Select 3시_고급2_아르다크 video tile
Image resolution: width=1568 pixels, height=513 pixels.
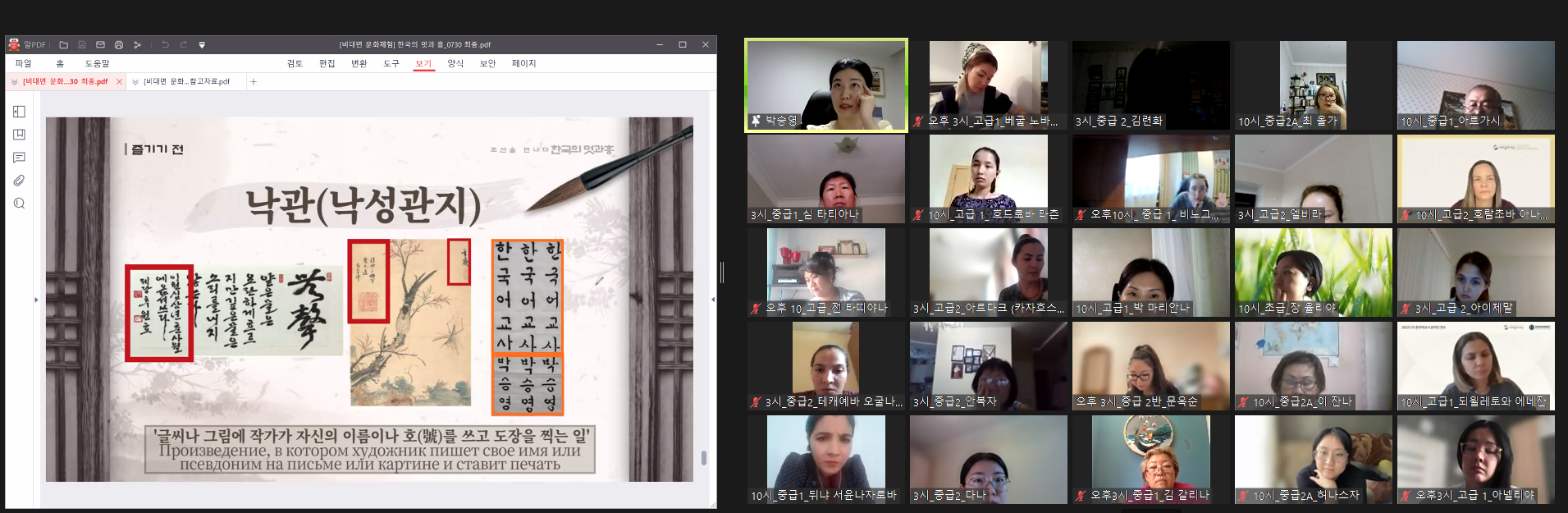point(989,273)
